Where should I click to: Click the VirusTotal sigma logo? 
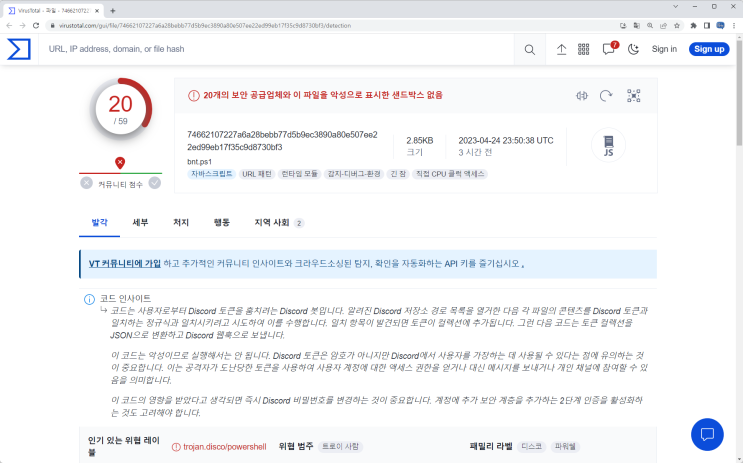(19, 49)
